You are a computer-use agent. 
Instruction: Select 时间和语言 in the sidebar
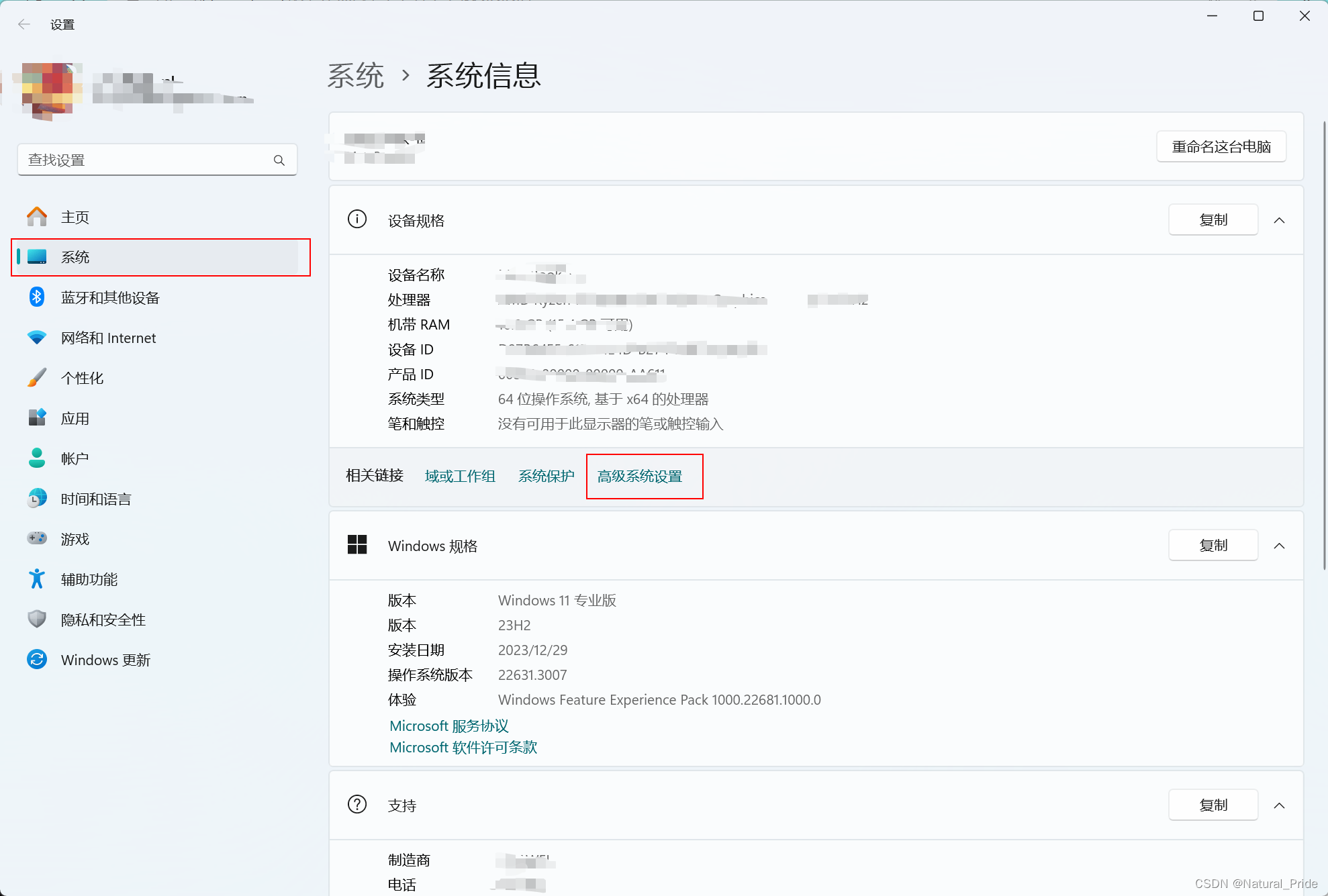(95, 499)
